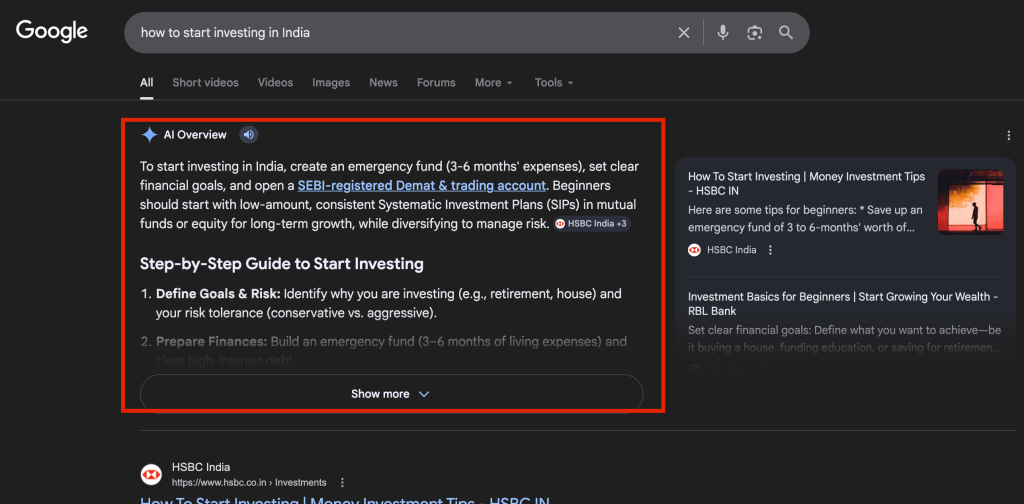The height and width of the screenshot is (504, 1024).
Task: Open SEBI-registered Demat & trading account link
Action: [422, 185]
